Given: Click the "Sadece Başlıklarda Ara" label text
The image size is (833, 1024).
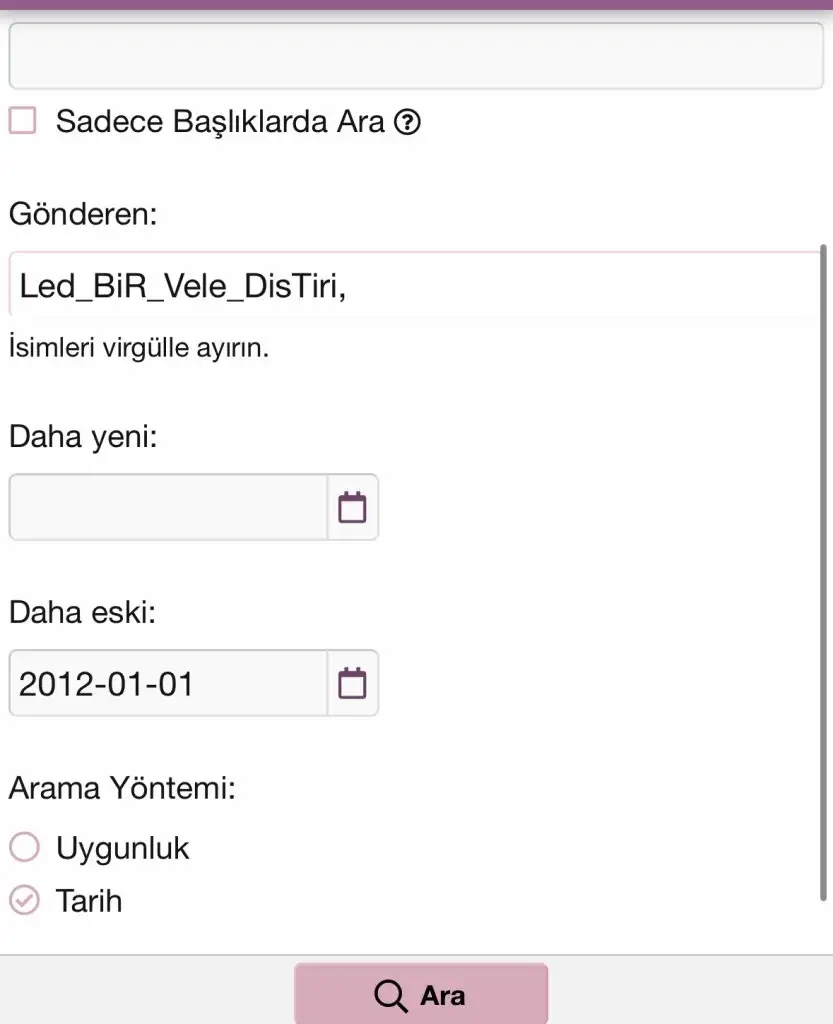Looking at the screenshot, I should coord(220,122).
